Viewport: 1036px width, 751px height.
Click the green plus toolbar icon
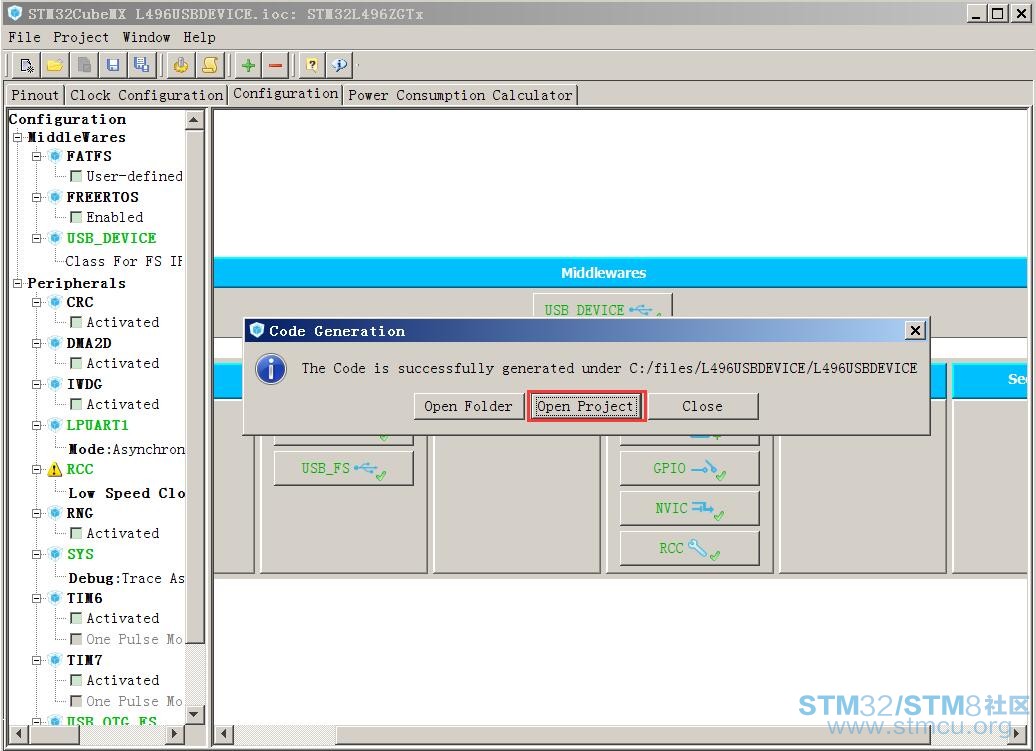click(x=248, y=65)
